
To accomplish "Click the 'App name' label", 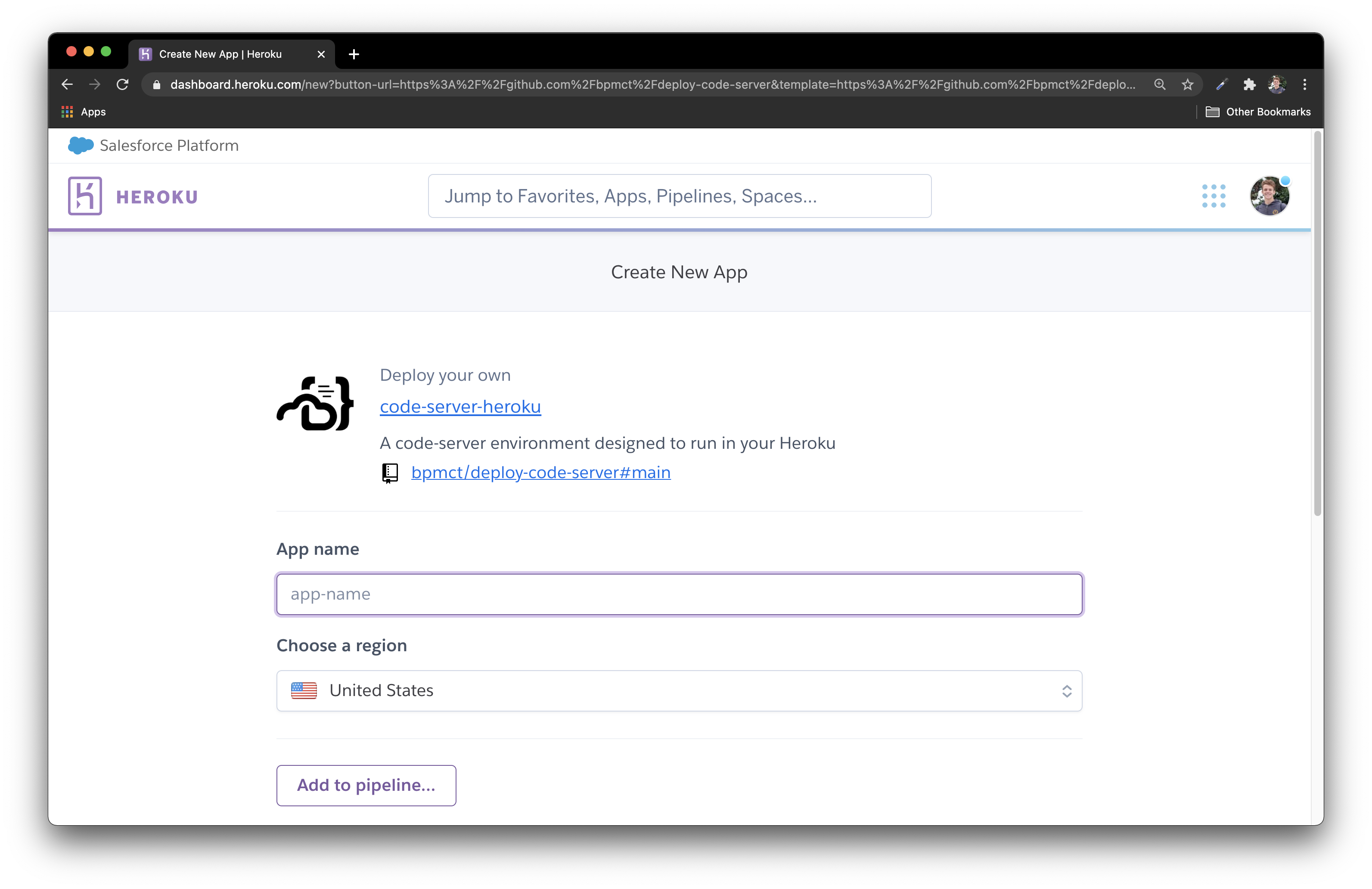I will pyautogui.click(x=318, y=549).
